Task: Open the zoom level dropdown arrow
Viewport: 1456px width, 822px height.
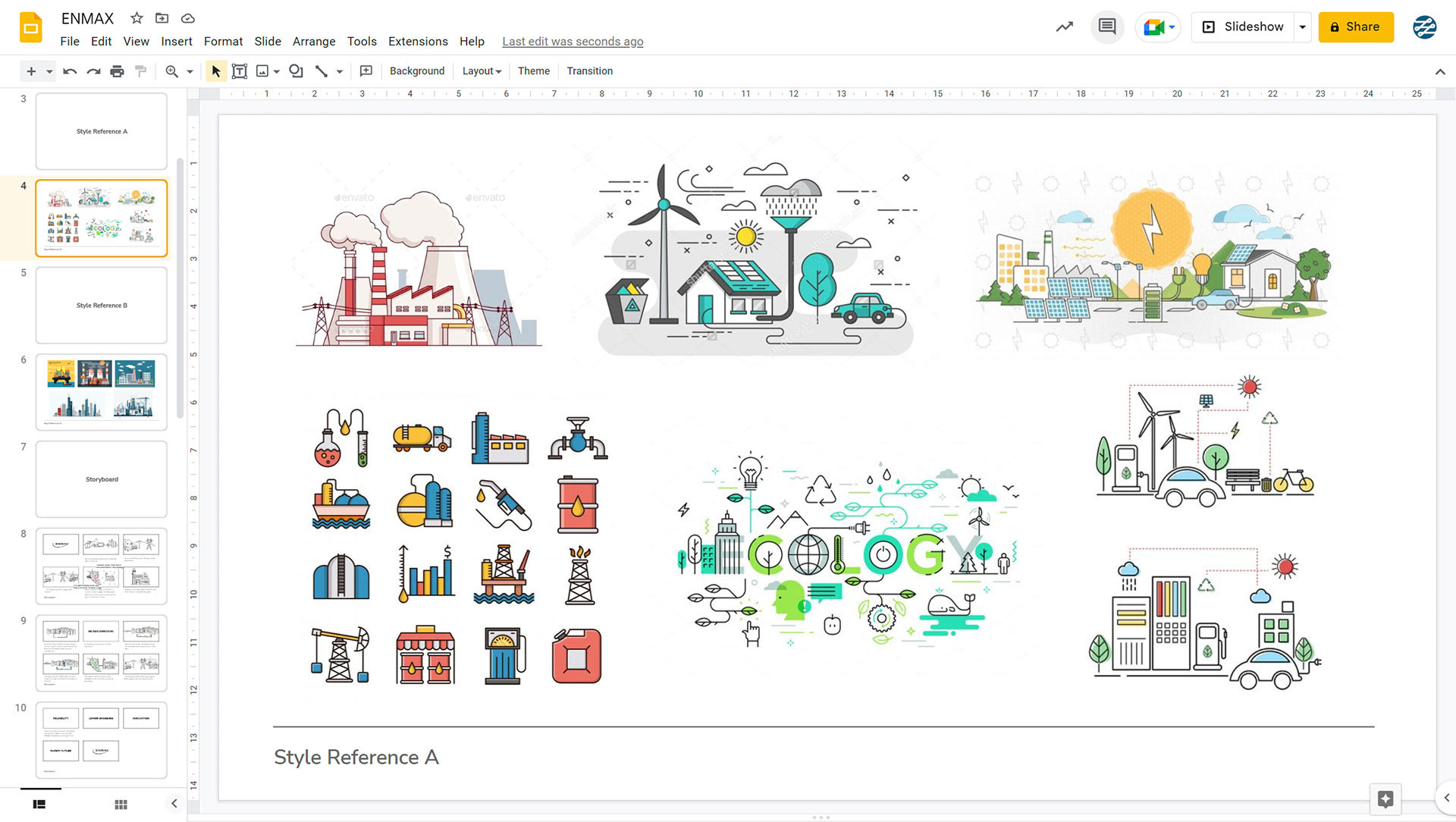Action: pos(190,71)
